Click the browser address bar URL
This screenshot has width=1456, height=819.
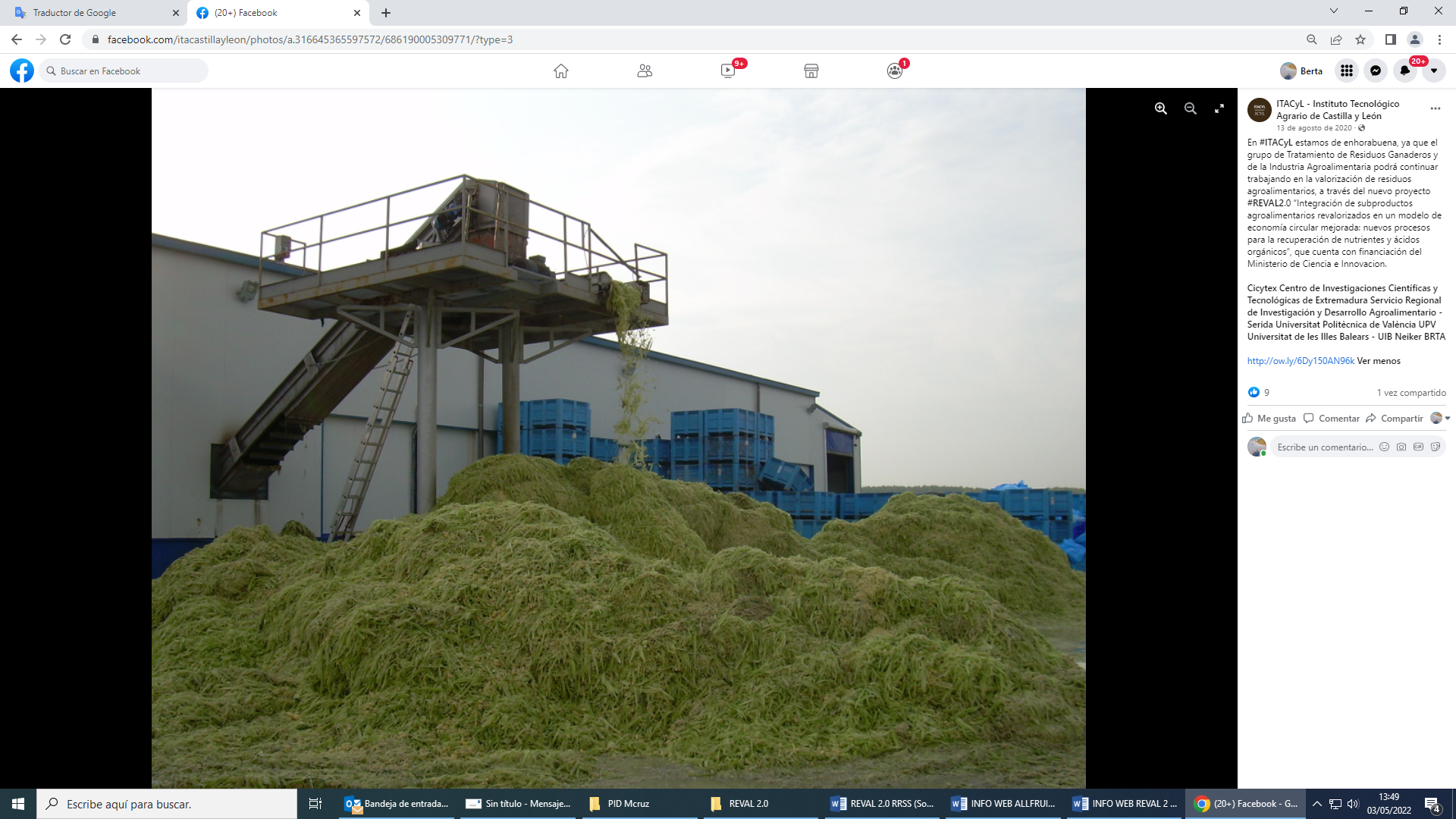(310, 39)
